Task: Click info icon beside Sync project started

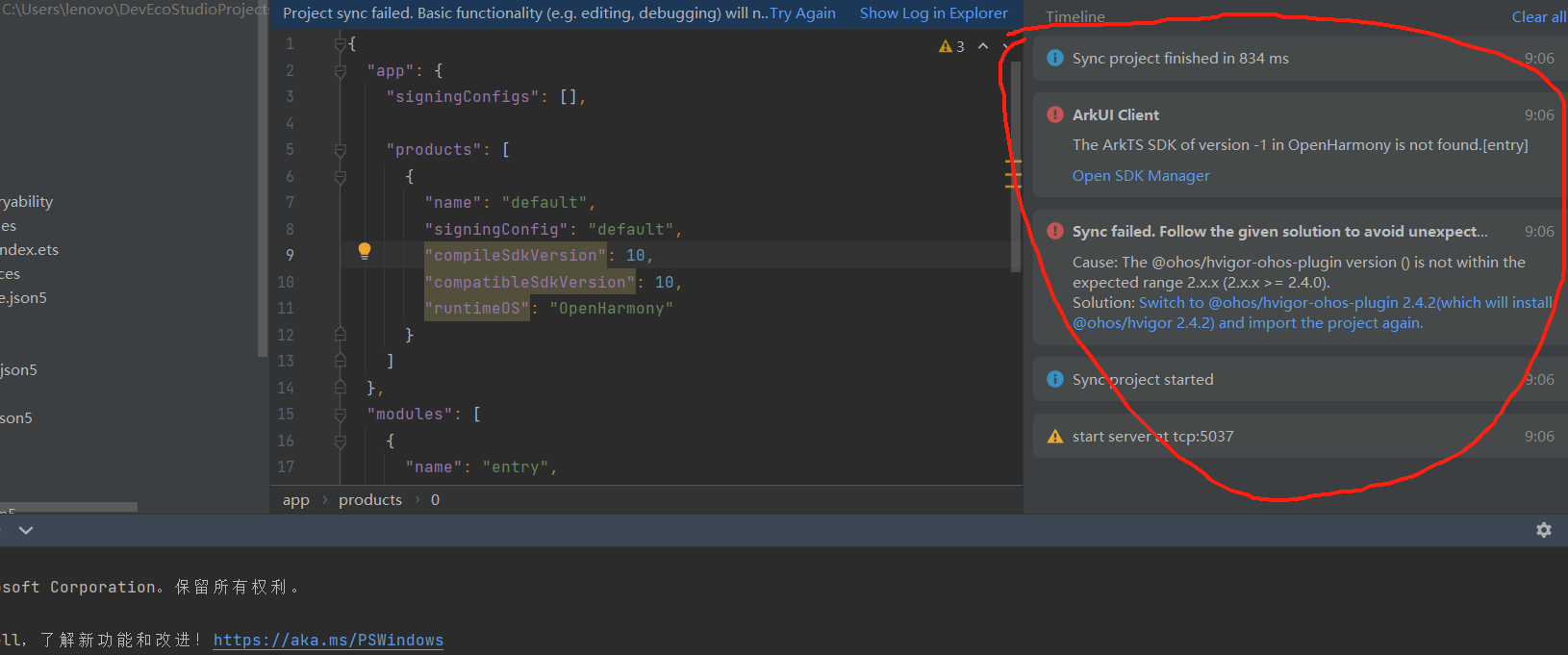Action: coord(1055,379)
